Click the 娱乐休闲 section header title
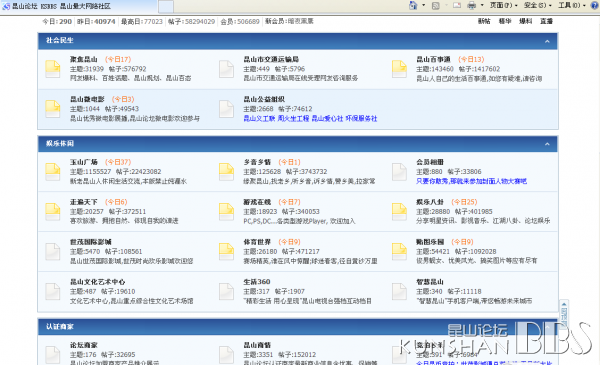The width and height of the screenshot is (600, 365). pos(60,143)
